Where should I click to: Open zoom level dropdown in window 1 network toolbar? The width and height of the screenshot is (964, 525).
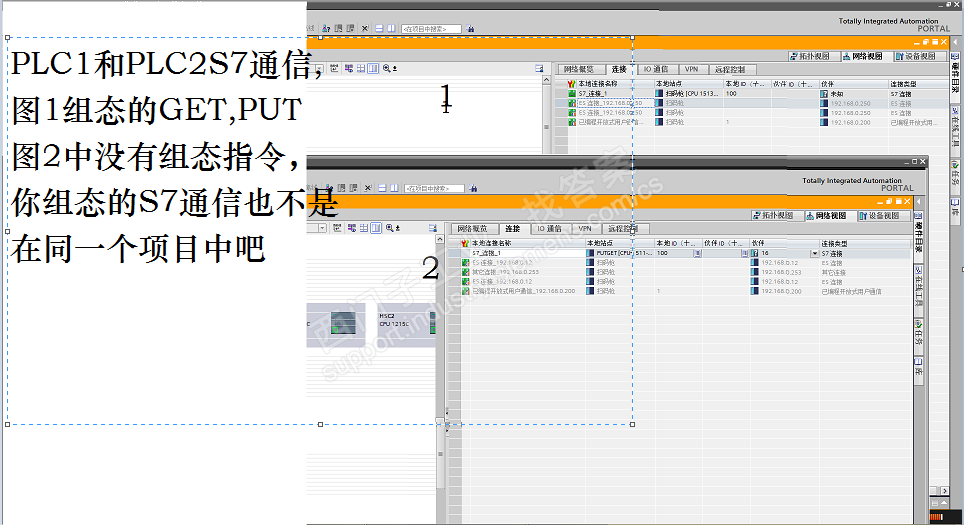pyautogui.click(x=319, y=68)
